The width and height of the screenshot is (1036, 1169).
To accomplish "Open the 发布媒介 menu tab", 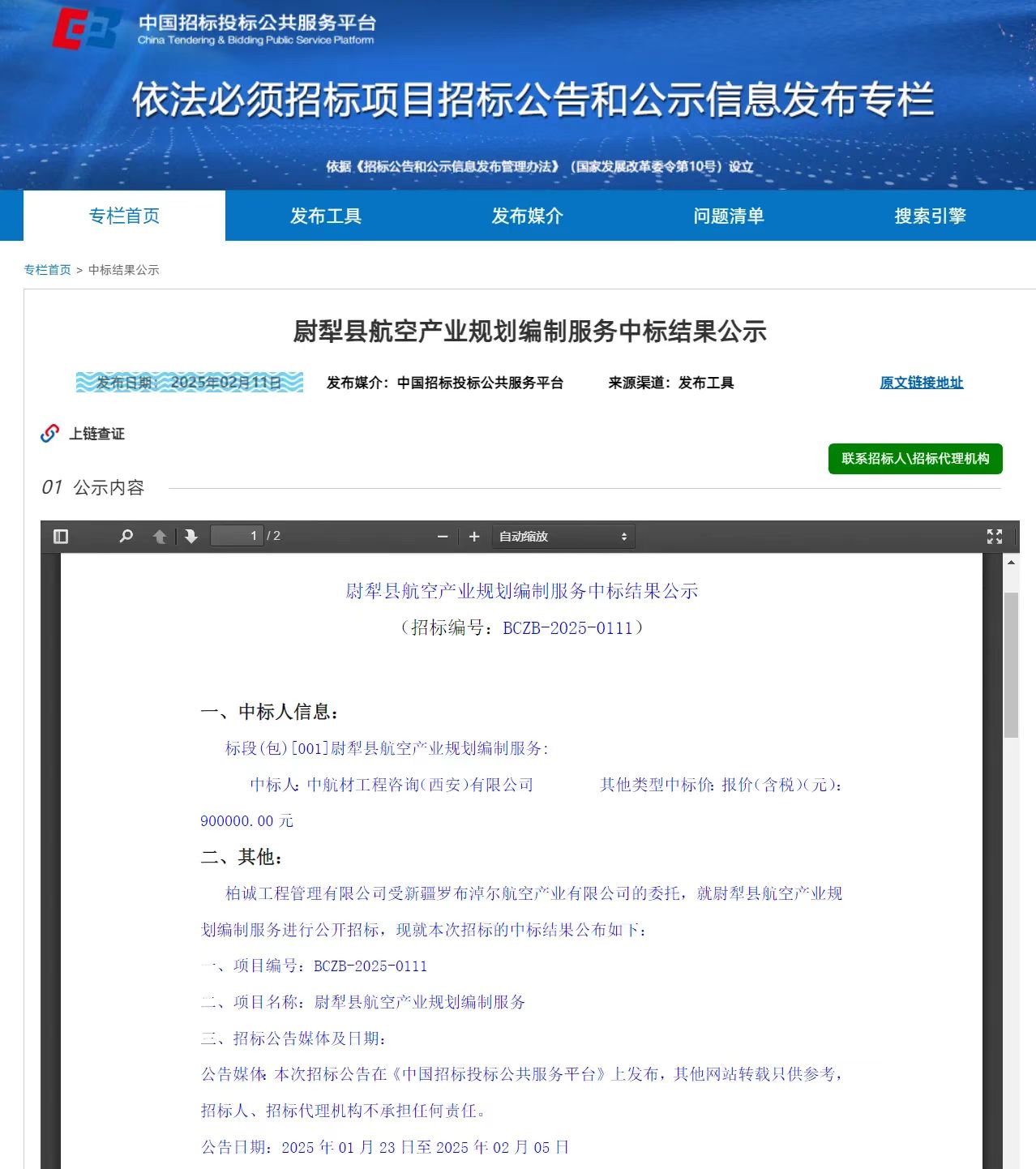I will pos(527,216).
